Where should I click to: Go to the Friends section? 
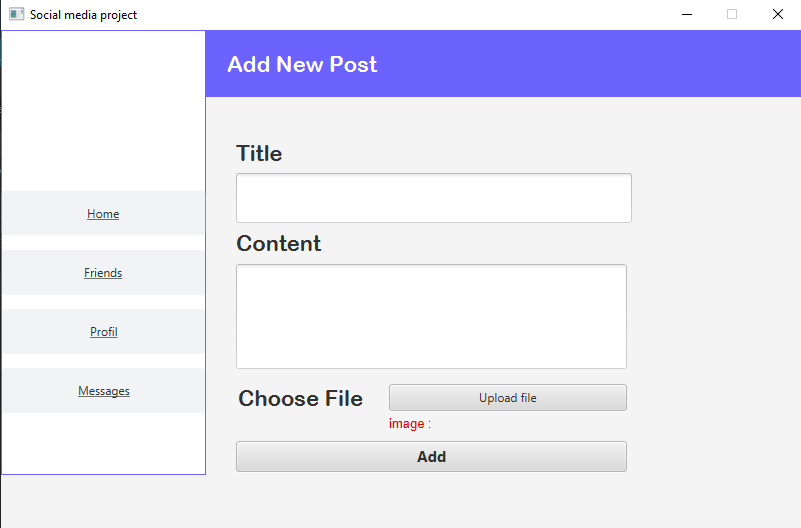(103, 273)
